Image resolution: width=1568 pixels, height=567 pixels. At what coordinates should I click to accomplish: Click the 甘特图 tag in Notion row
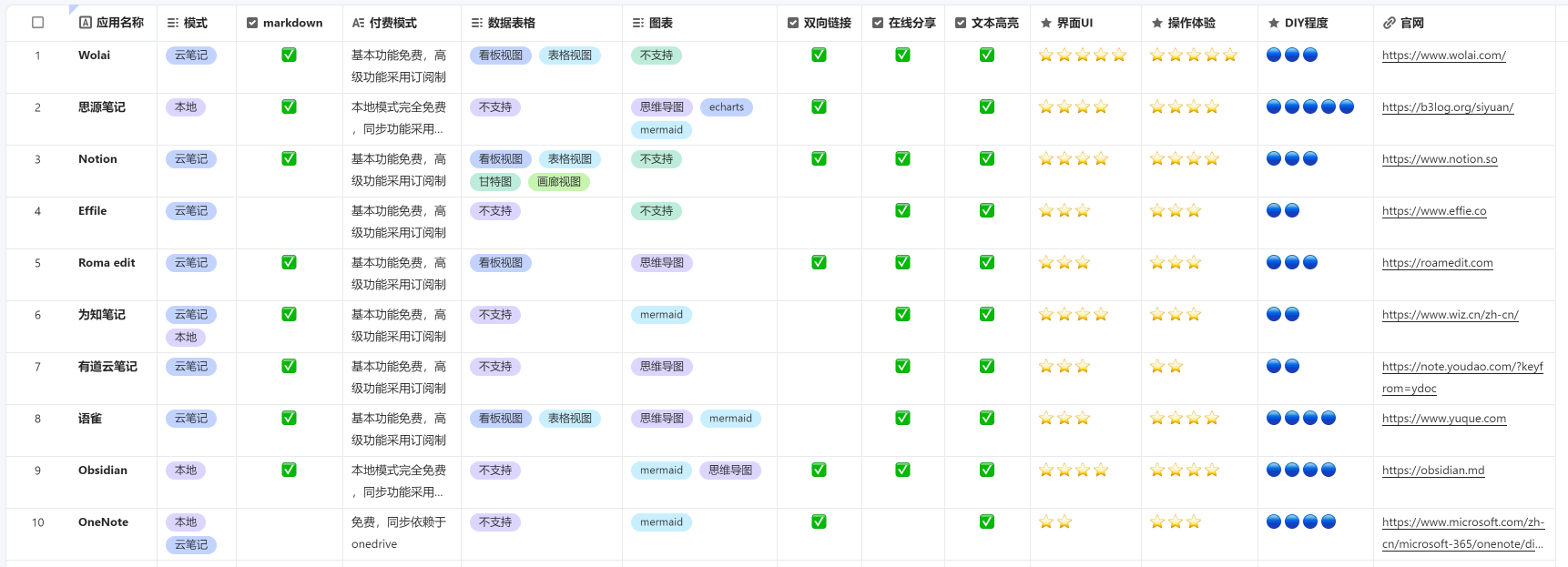(x=495, y=182)
